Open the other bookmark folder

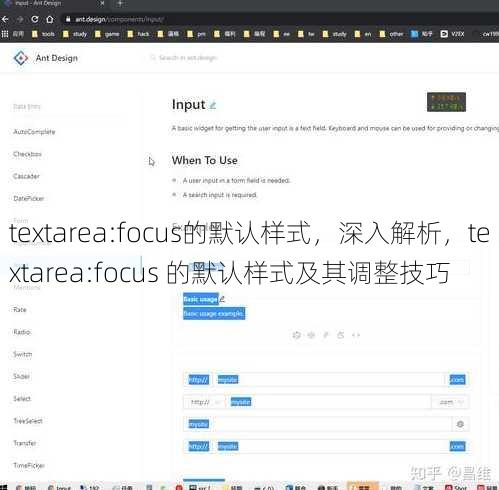(x=392, y=34)
